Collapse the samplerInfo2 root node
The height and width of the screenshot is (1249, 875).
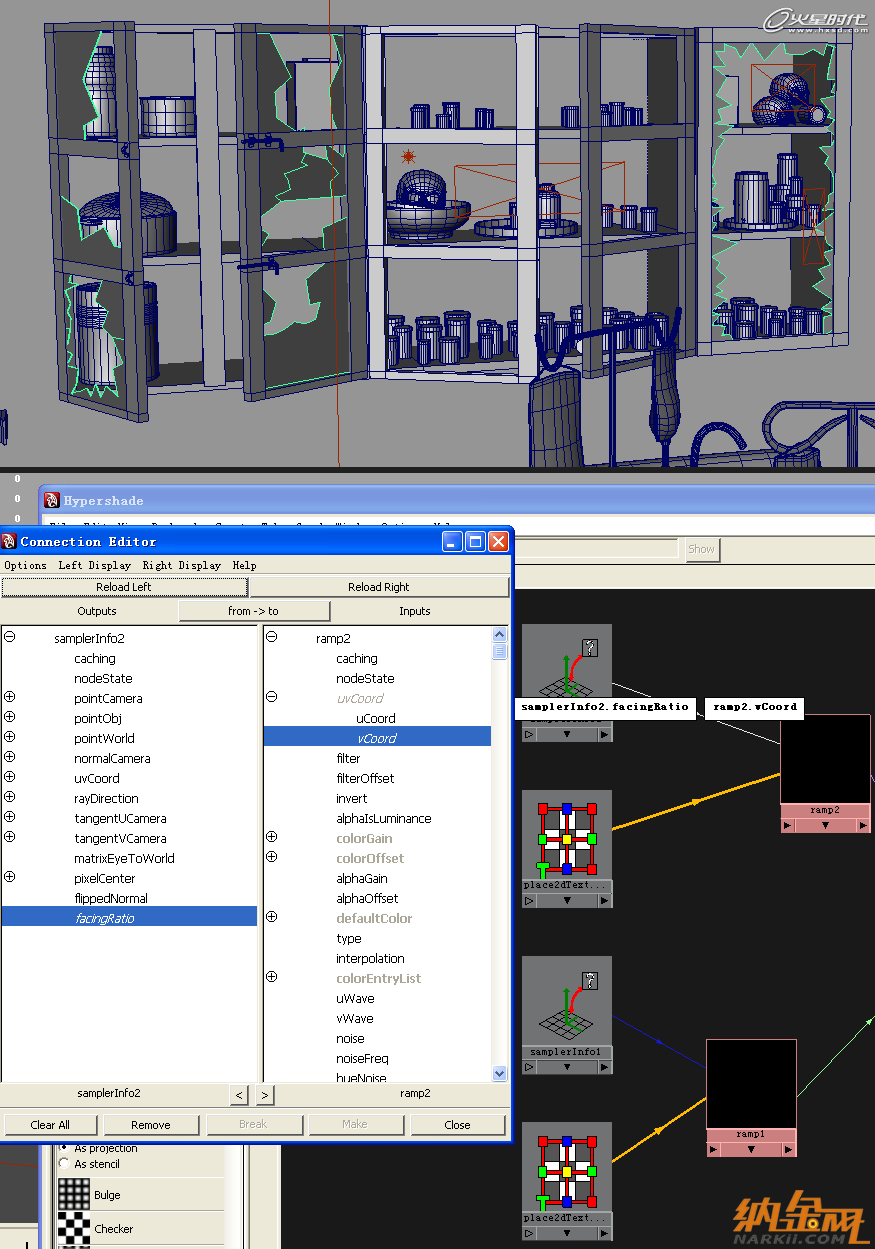[10, 637]
